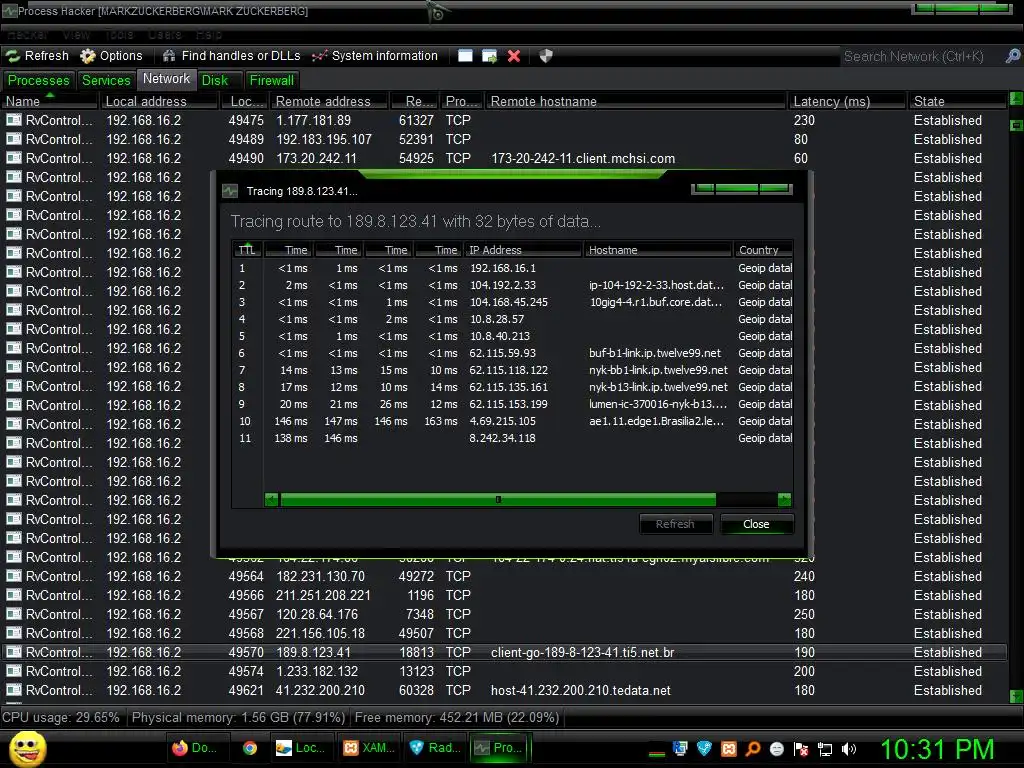Viewport: 1024px width, 768px height.
Task: Open Chrome from the taskbar
Action: (x=249, y=748)
